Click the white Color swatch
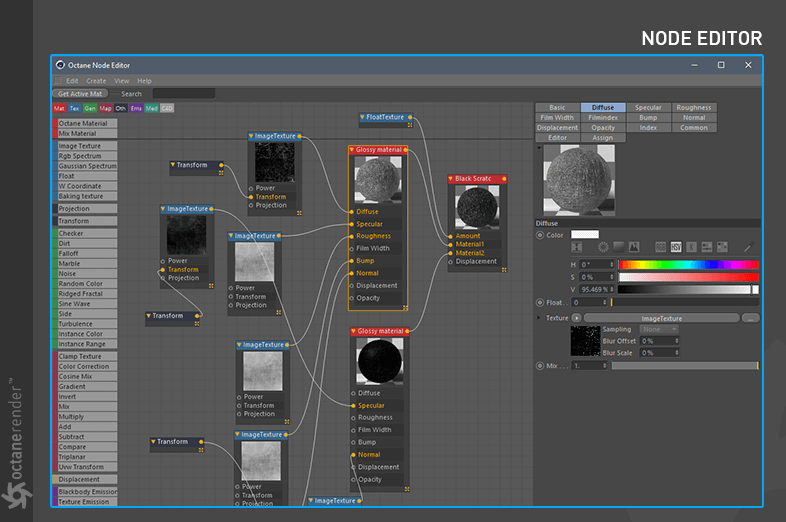 585,234
